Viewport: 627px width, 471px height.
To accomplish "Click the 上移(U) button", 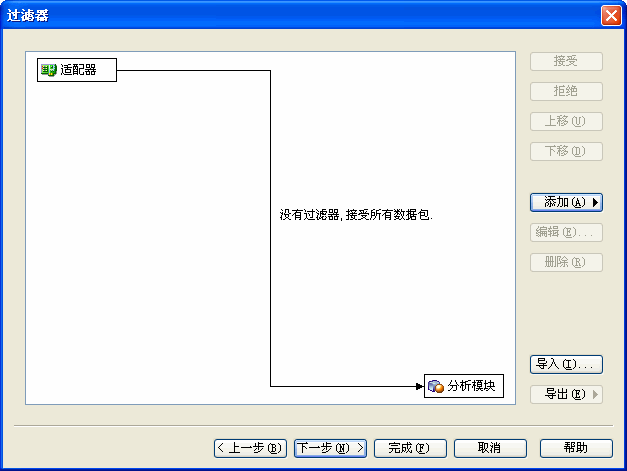I will click(566, 121).
